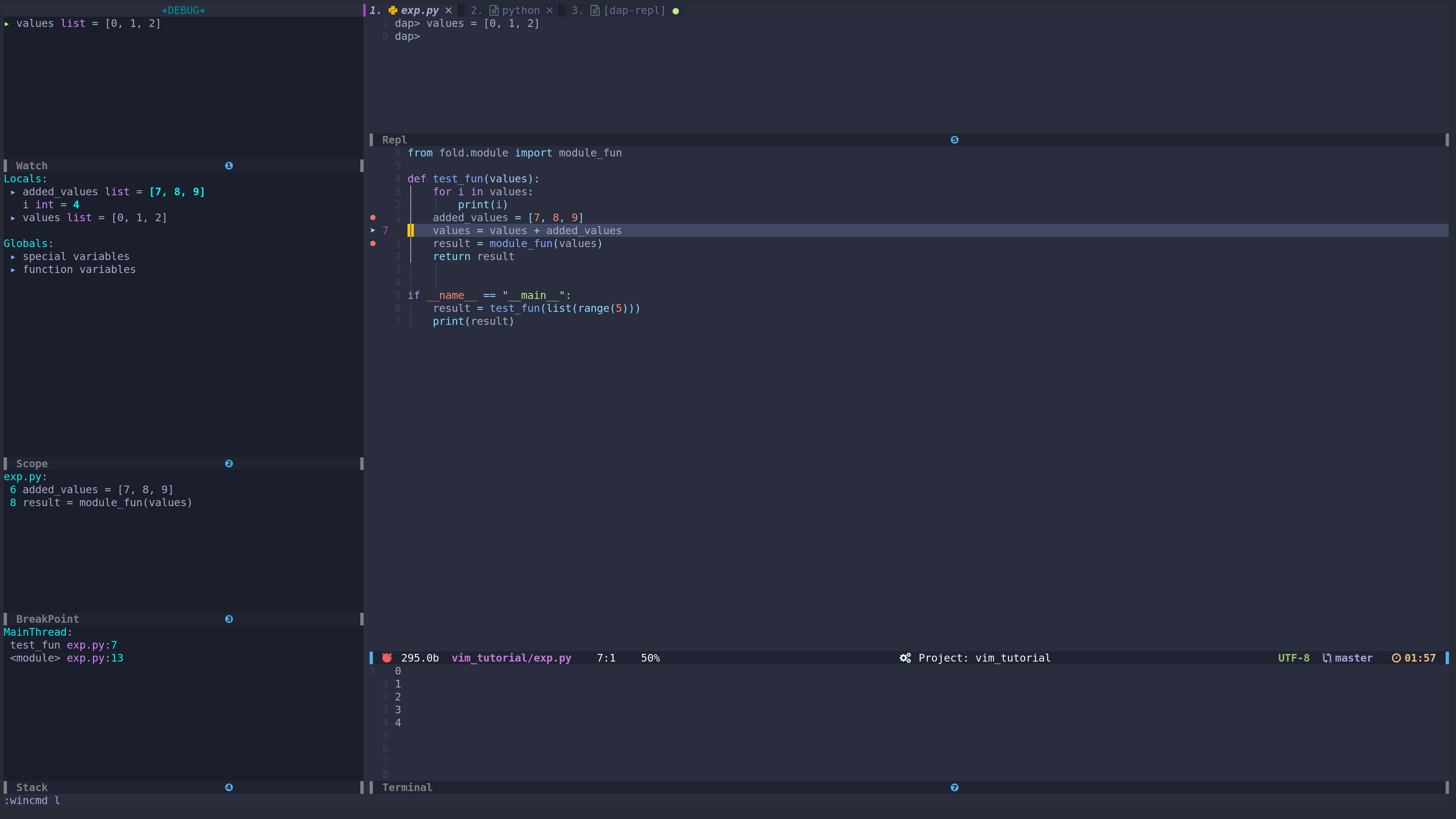Viewport: 1456px width, 819px height.
Task: Click the *DEBUG* title at top left
Action: (x=183, y=10)
